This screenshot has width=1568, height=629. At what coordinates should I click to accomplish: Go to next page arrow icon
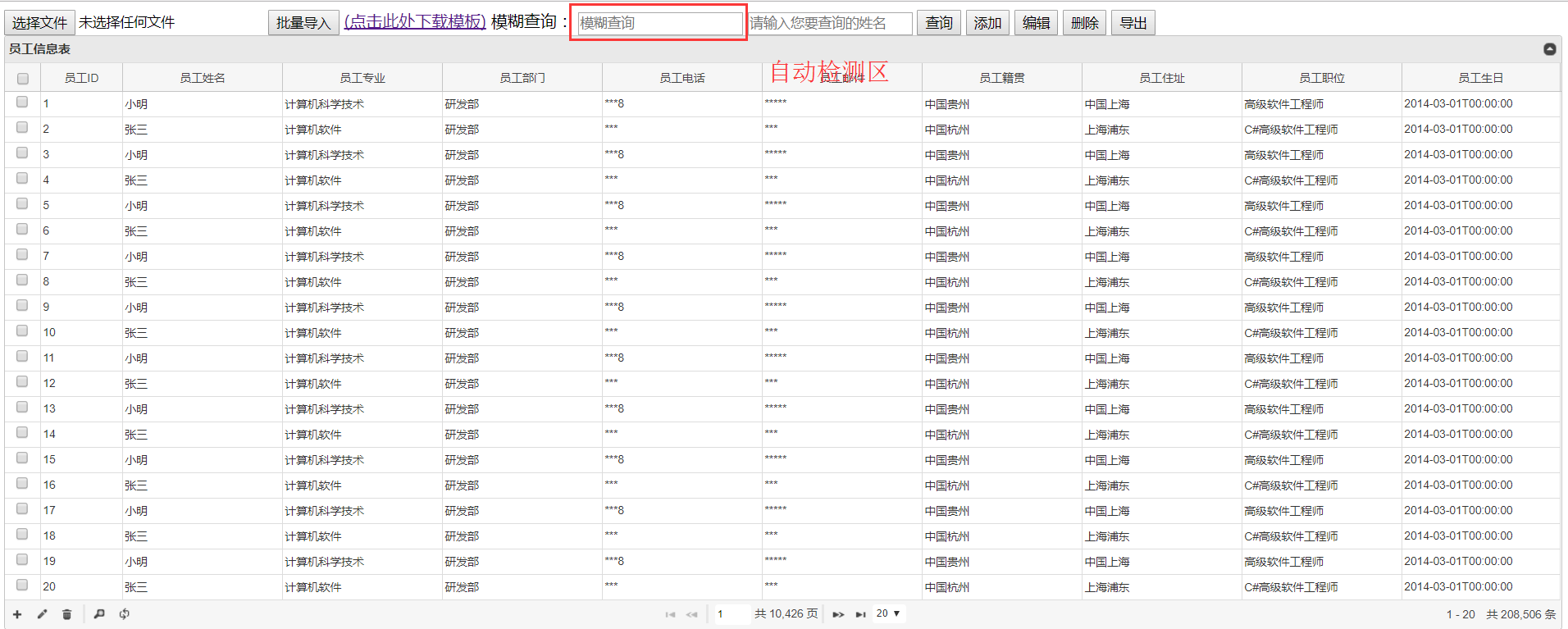[838, 614]
